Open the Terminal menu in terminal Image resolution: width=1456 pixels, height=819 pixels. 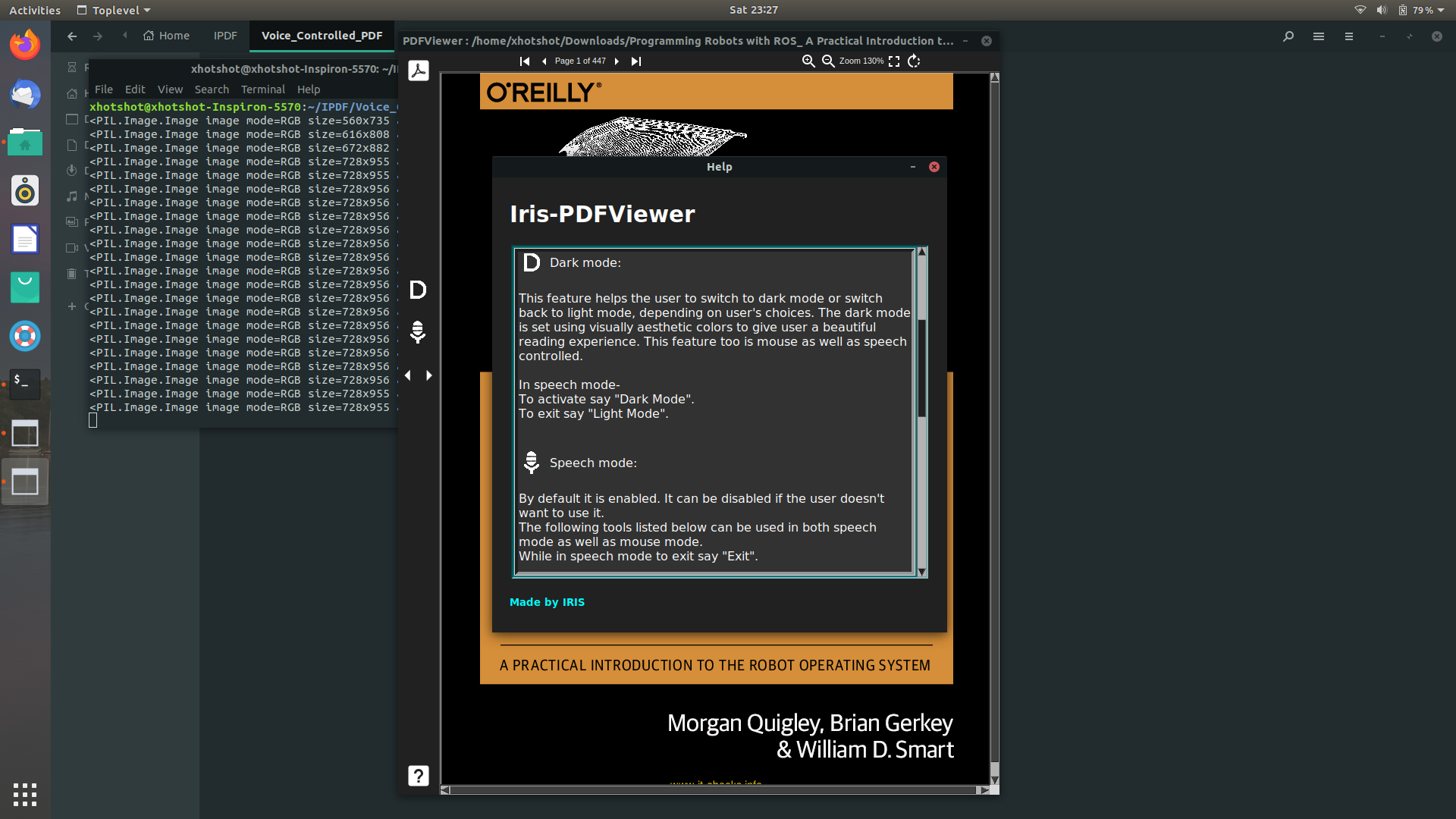coord(262,89)
